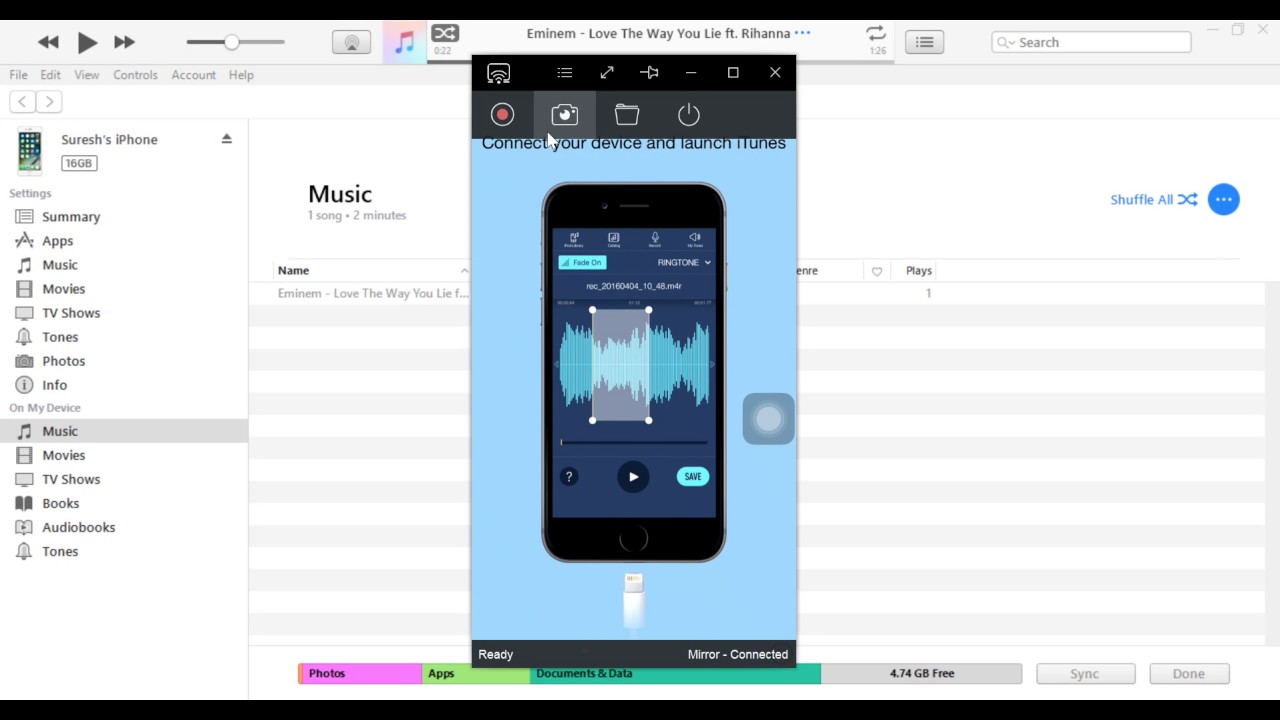This screenshot has height=720, width=1280.
Task: Start recording in the mirror window
Action: coord(502,114)
